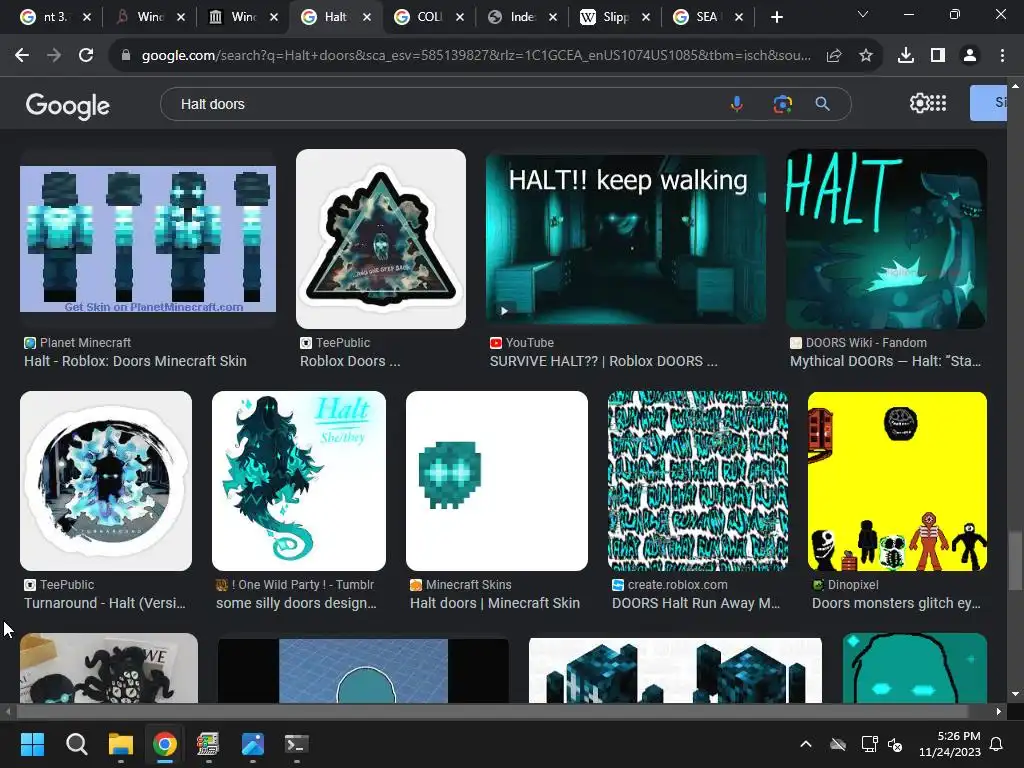The width and height of the screenshot is (1024, 768).
Task: Click the horizontal scrollbar at page bottom
Action: pyautogui.click(x=493, y=712)
